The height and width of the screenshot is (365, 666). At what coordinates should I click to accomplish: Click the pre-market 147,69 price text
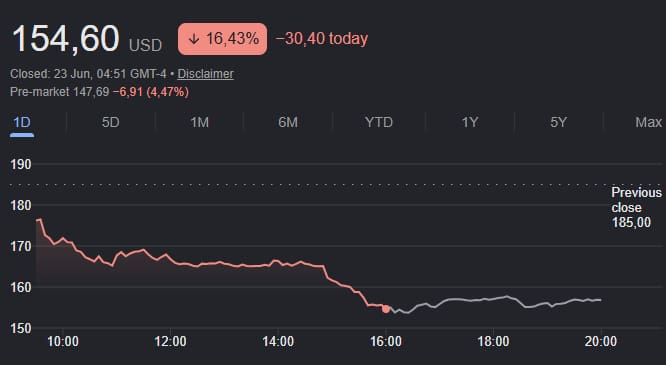coord(91,92)
